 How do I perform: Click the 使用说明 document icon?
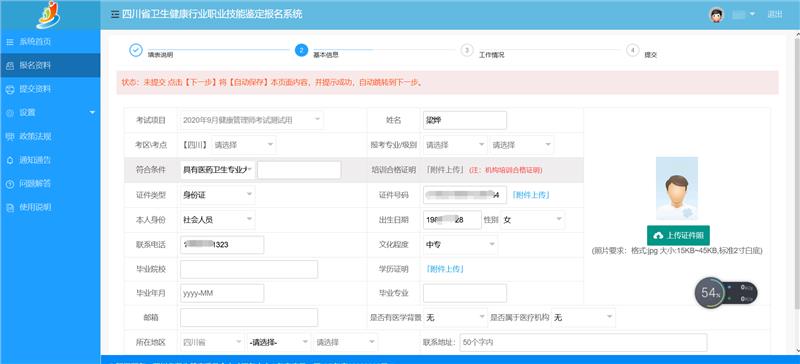10,207
